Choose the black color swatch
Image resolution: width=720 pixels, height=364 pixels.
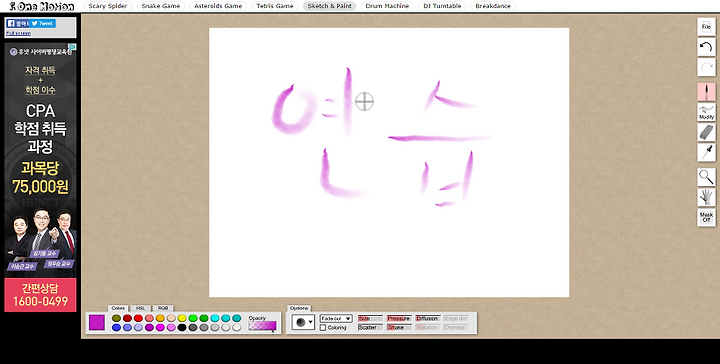[x=182, y=327]
